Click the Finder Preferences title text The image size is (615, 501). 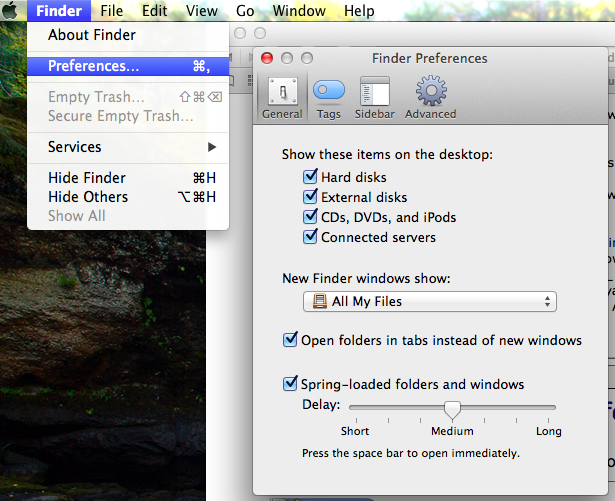click(x=429, y=58)
